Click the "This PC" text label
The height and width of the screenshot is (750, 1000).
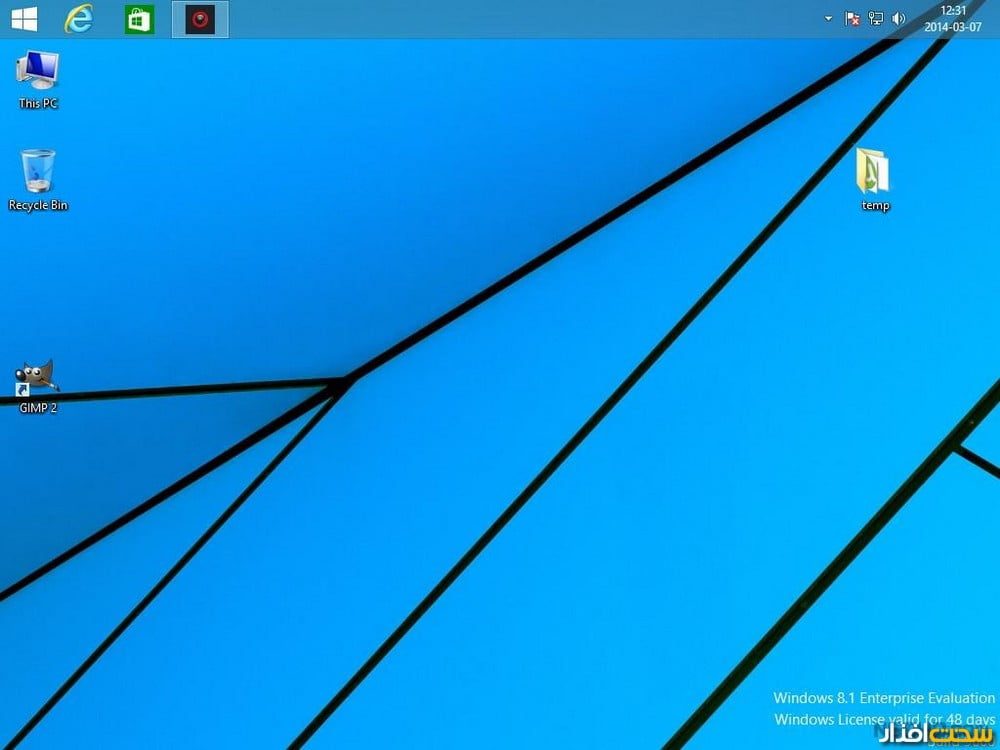pyautogui.click(x=38, y=104)
